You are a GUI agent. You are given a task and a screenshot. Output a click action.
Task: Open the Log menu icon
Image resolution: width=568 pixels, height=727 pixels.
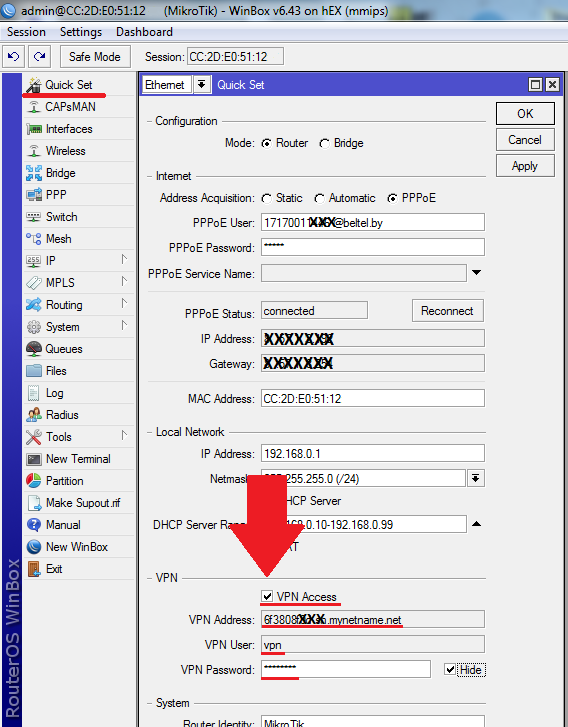click(34, 393)
